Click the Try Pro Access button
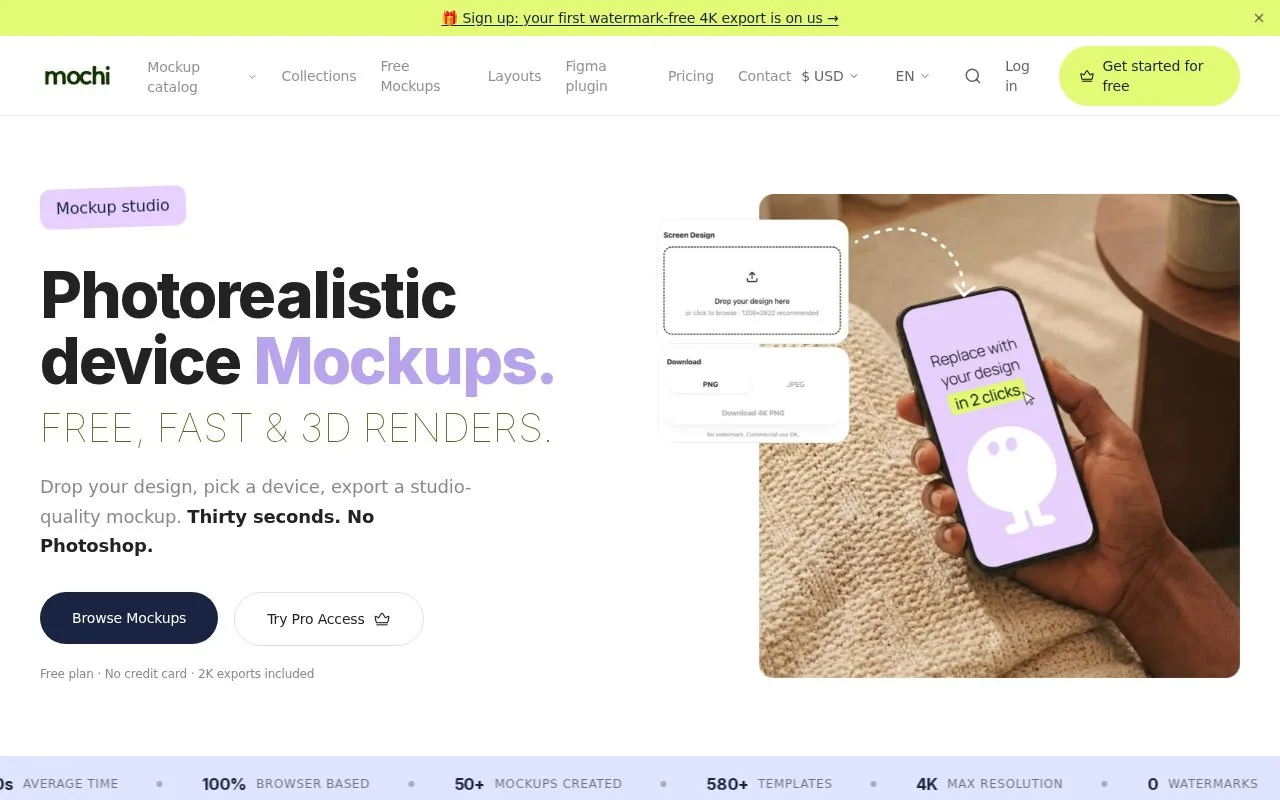This screenshot has width=1280, height=800. point(329,619)
